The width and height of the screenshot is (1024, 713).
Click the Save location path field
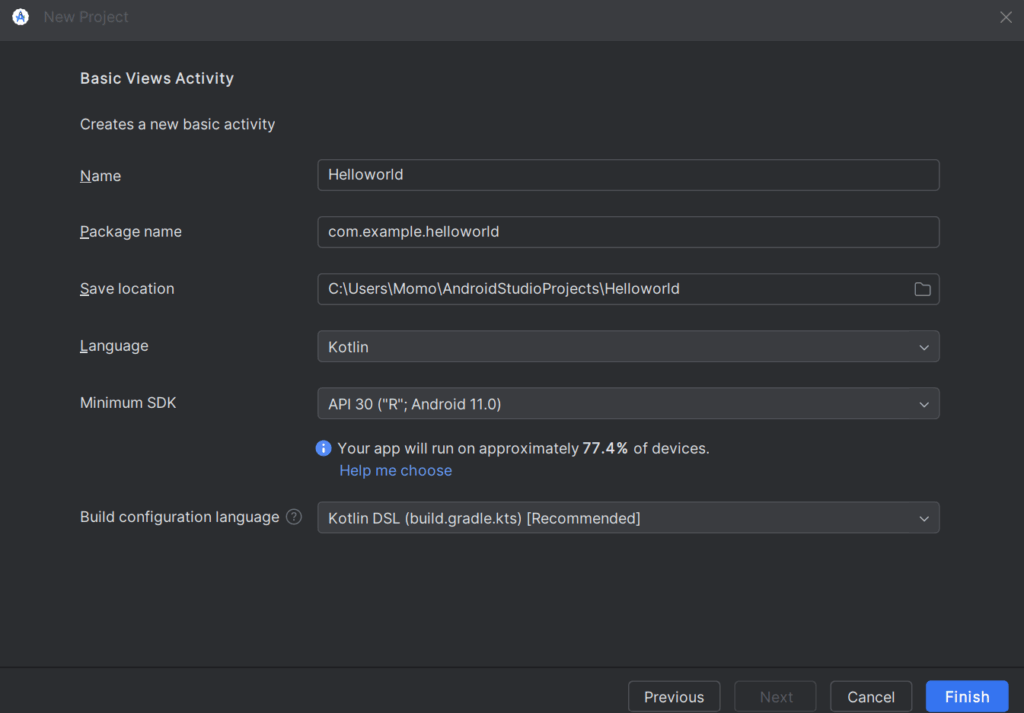tap(610, 289)
